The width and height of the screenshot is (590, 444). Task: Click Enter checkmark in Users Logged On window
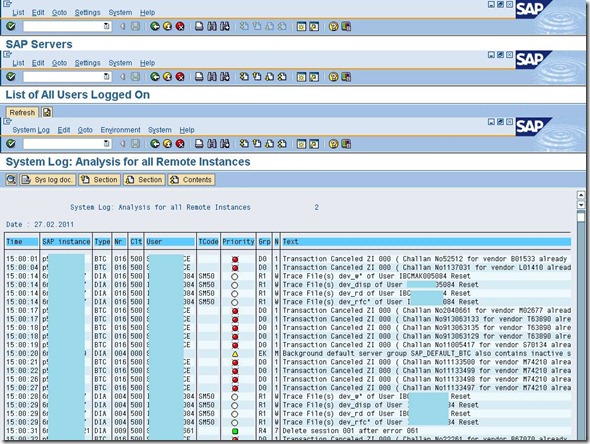point(11,77)
